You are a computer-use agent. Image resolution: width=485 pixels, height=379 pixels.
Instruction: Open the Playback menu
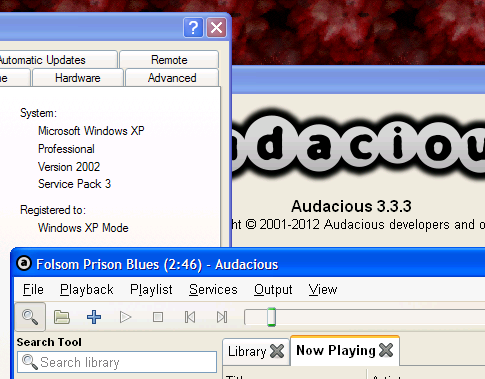coord(87,289)
